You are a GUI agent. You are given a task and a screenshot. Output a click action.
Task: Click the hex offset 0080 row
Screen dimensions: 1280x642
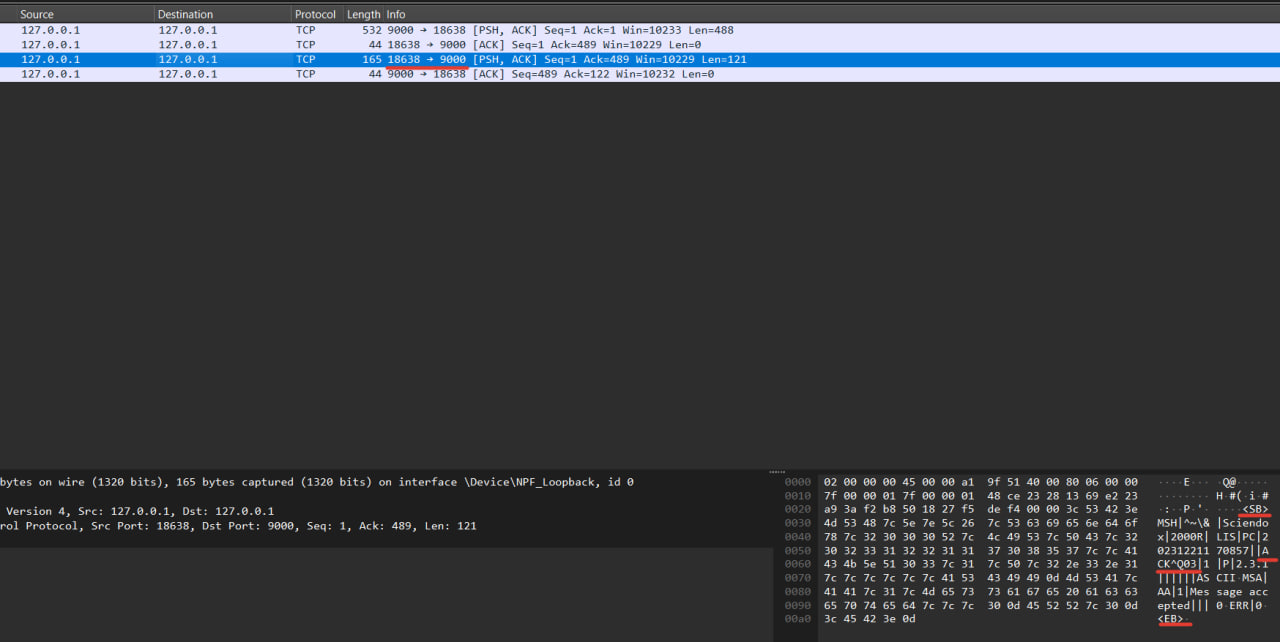798,592
